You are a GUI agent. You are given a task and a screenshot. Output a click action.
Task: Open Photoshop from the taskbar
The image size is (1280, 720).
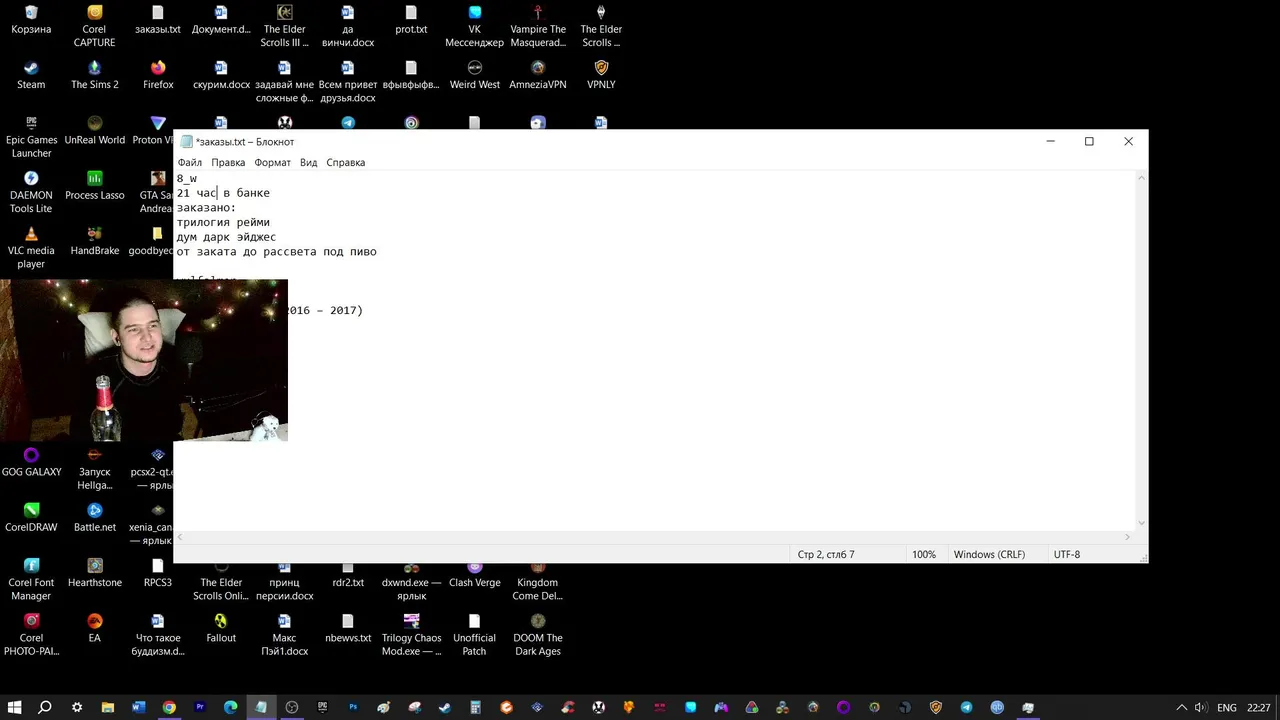pos(353,707)
